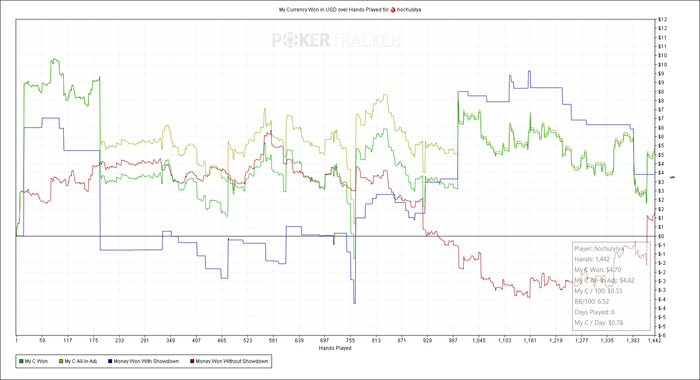The image size is (700, 380).
Task: Click the x-axis tick label 291
Action: point(145,341)
